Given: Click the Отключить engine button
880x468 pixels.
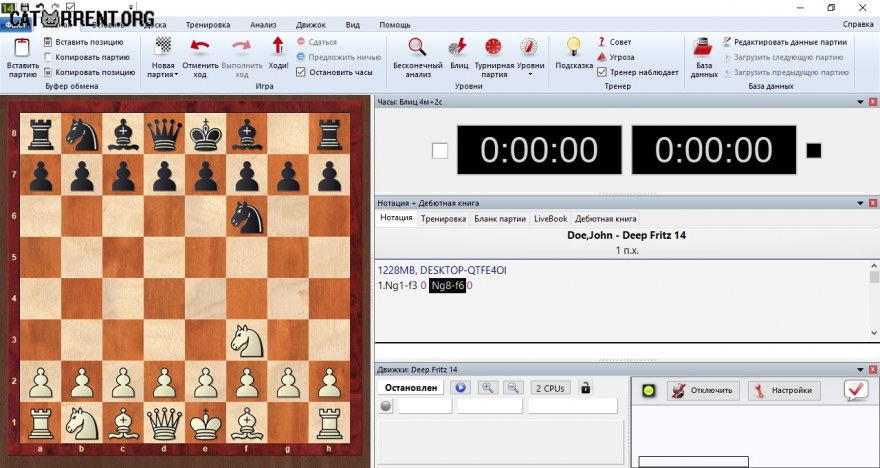Looking at the screenshot, I should click(x=703, y=391).
